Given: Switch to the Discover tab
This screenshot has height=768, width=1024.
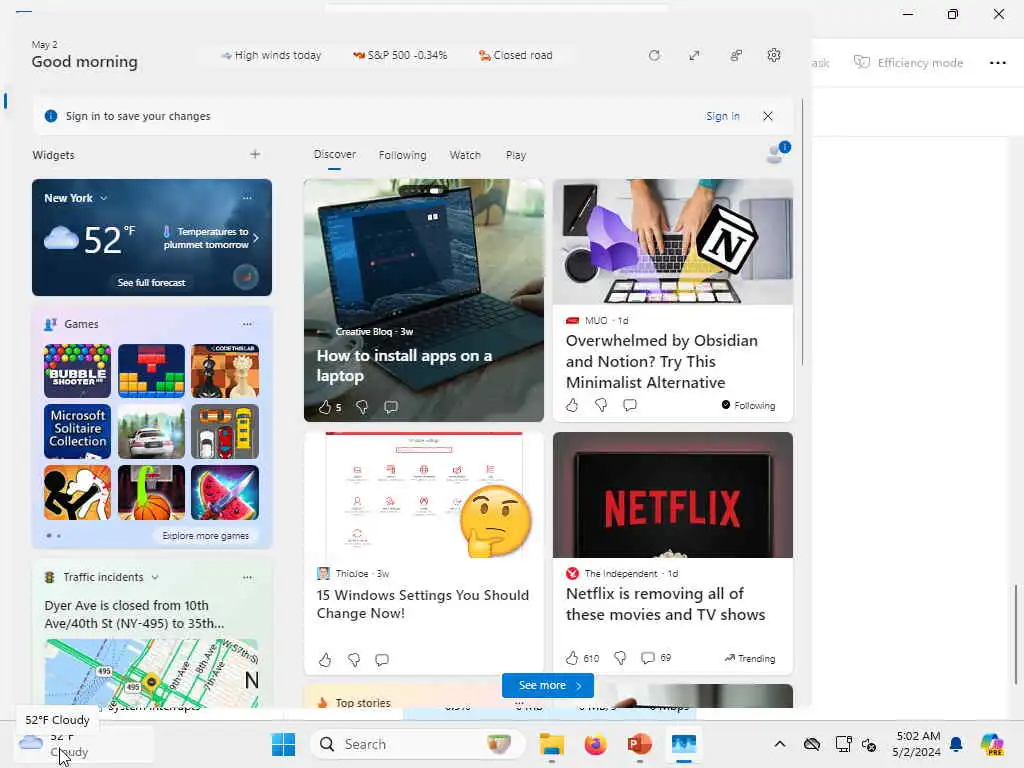Looking at the screenshot, I should click(334, 154).
